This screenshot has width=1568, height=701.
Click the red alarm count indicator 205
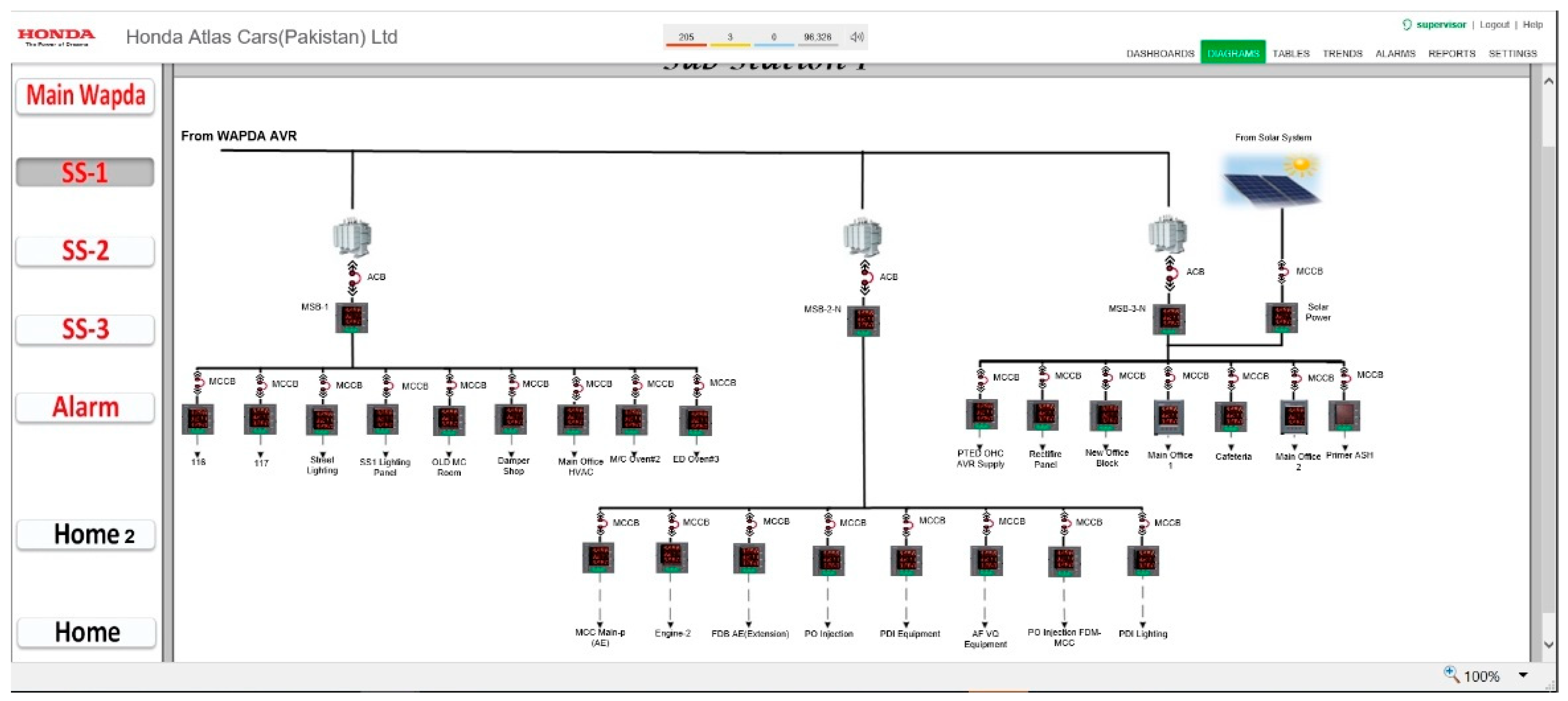pos(686,38)
